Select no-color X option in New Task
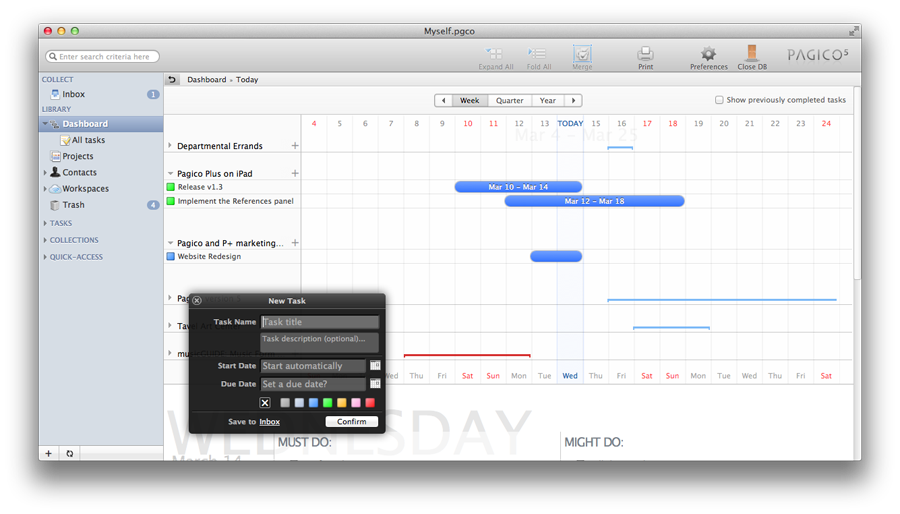 click(x=265, y=403)
